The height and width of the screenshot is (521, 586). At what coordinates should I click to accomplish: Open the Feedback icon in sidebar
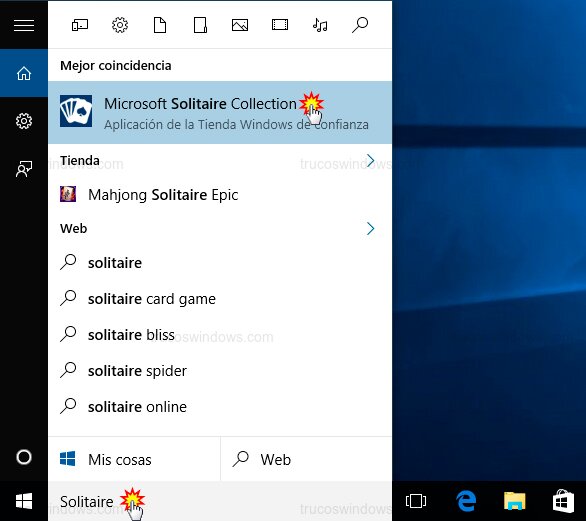tap(24, 169)
